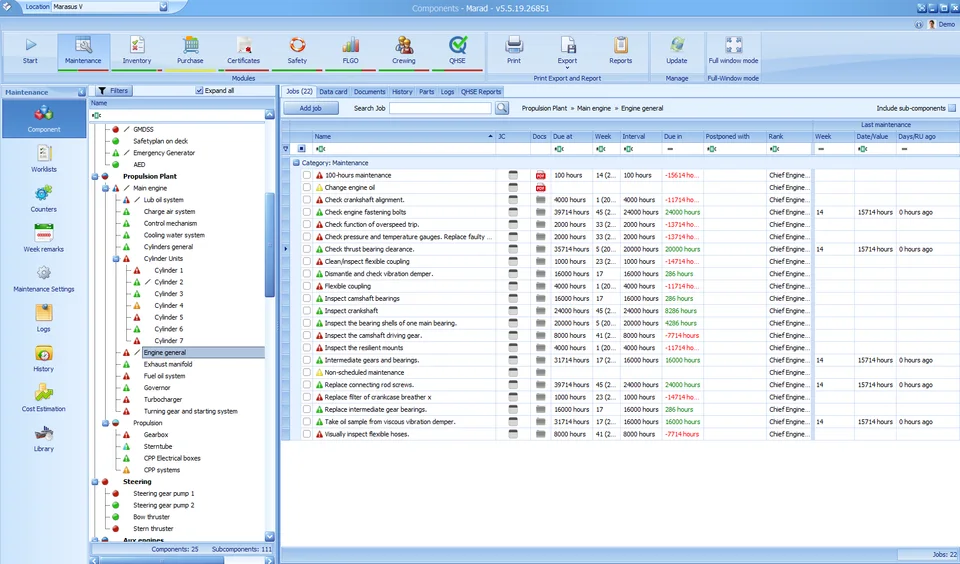Screen dimensions: 960x564
Task: Click the Search Job input field
Action: pyautogui.click(x=440, y=108)
